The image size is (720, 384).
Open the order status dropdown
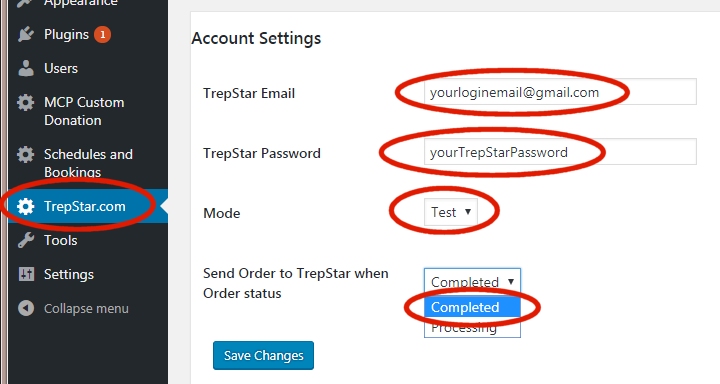pos(472,281)
